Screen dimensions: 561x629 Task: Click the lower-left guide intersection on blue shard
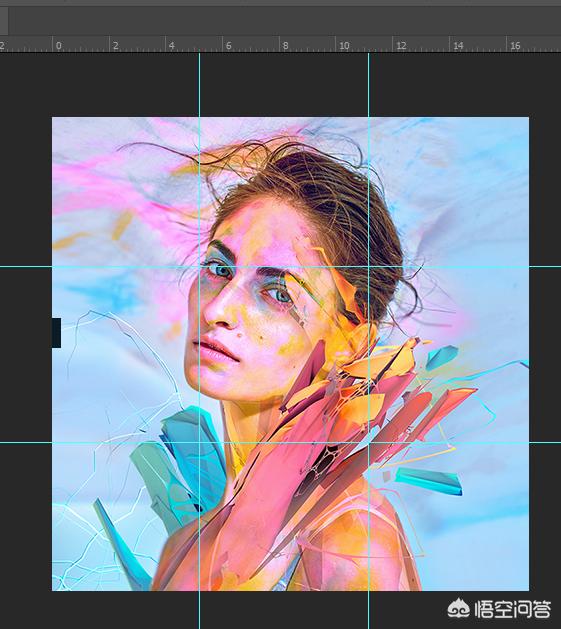pos(199,443)
